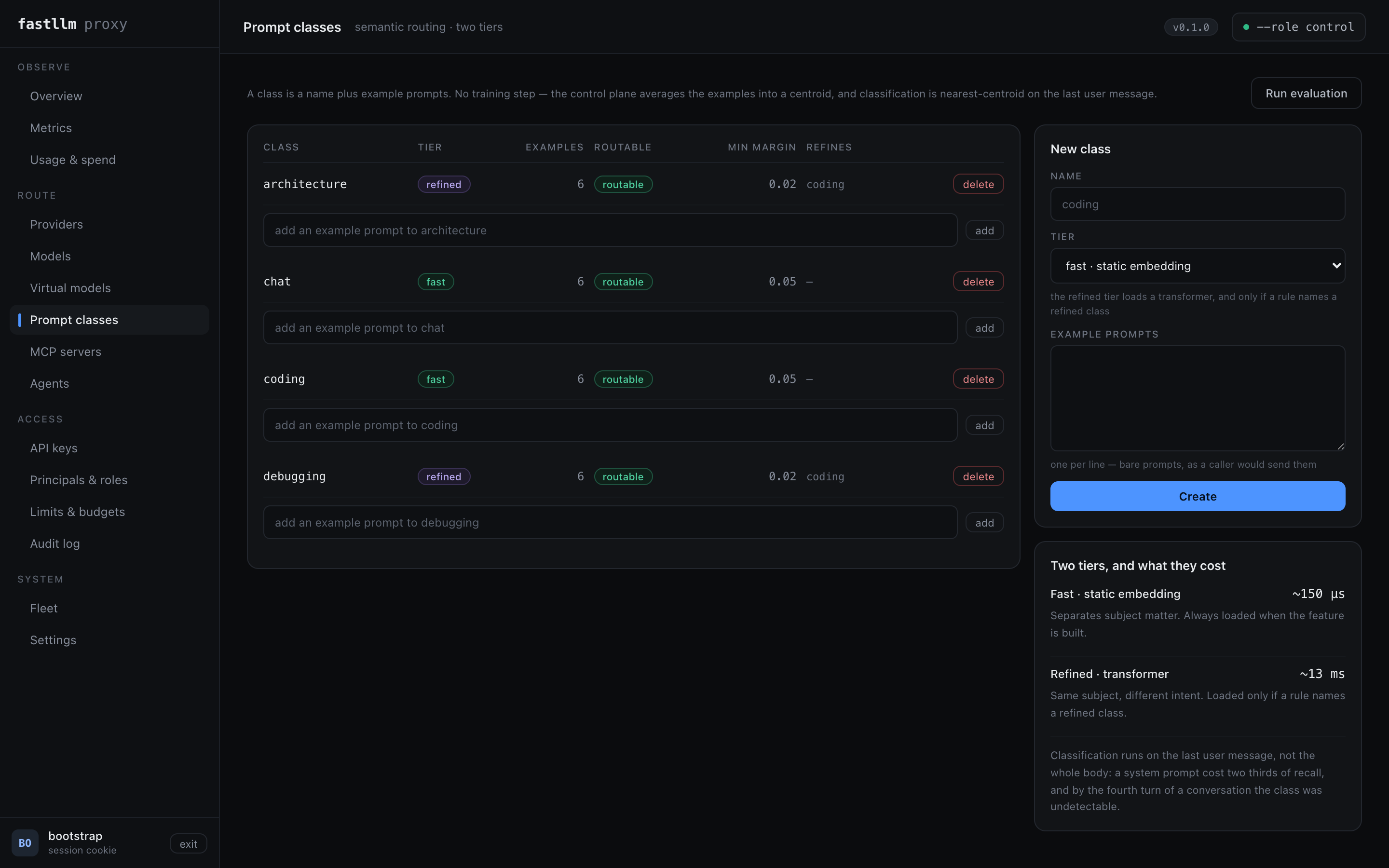
Task: Click the 0.02 margin in architecture row
Action: (782, 184)
